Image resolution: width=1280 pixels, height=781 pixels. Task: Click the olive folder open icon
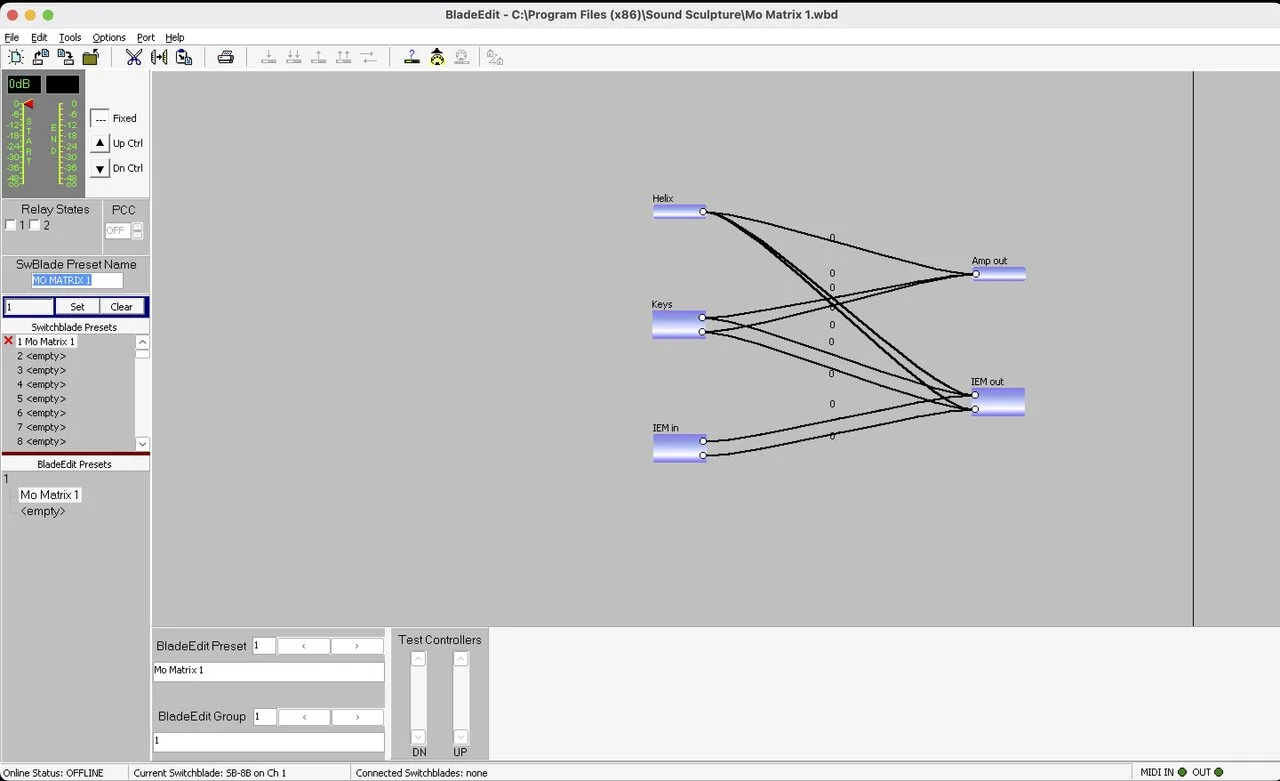[90, 57]
